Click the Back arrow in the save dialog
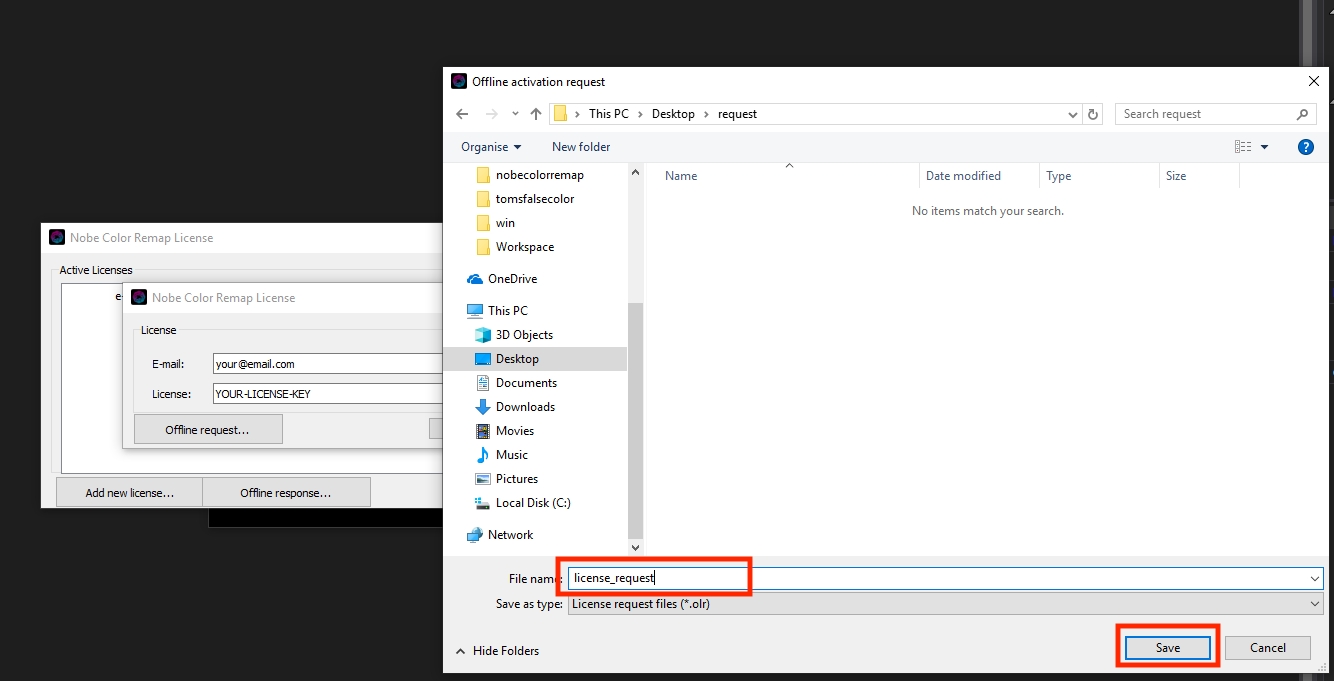1334x681 pixels. click(x=461, y=114)
